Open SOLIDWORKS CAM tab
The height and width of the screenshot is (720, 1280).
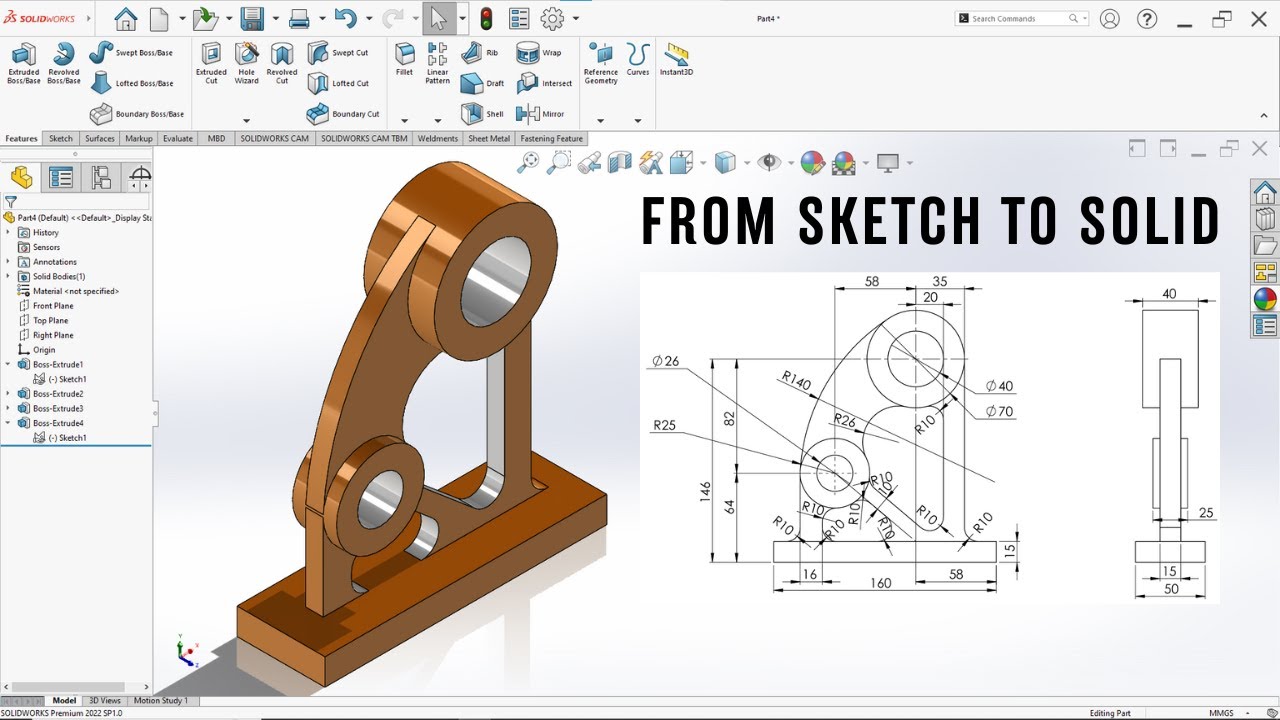[x=273, y=139]
